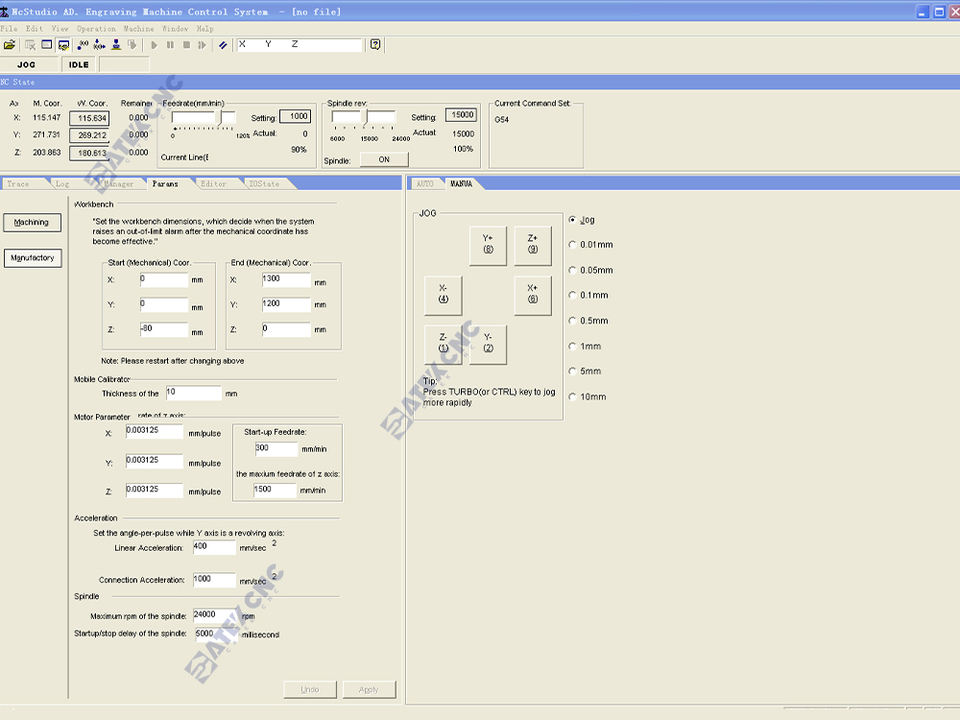Click the Stop toolbar icon

pyautogui.click(x=186, y=45)
